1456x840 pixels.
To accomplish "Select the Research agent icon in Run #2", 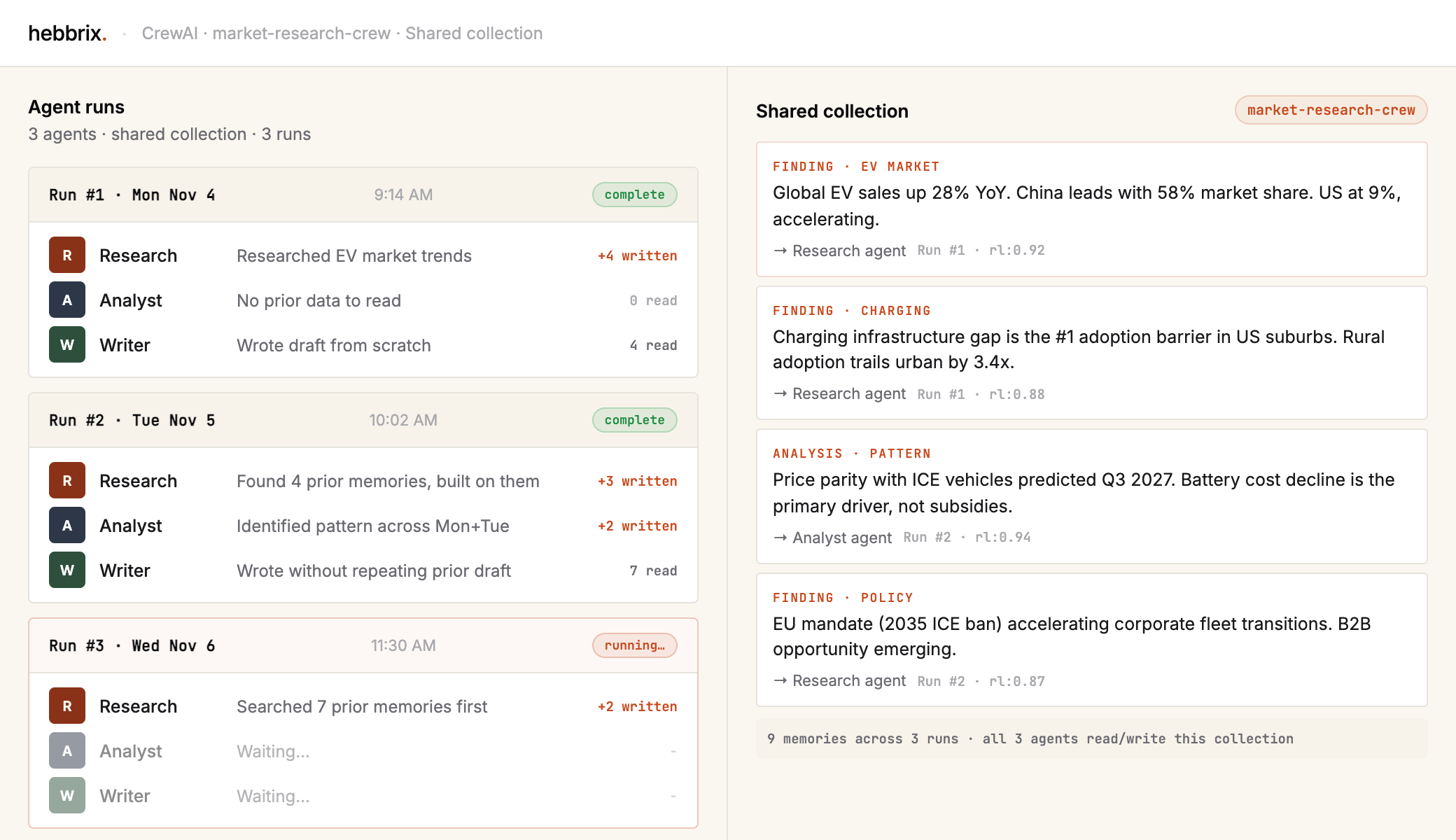I will 67,480.
